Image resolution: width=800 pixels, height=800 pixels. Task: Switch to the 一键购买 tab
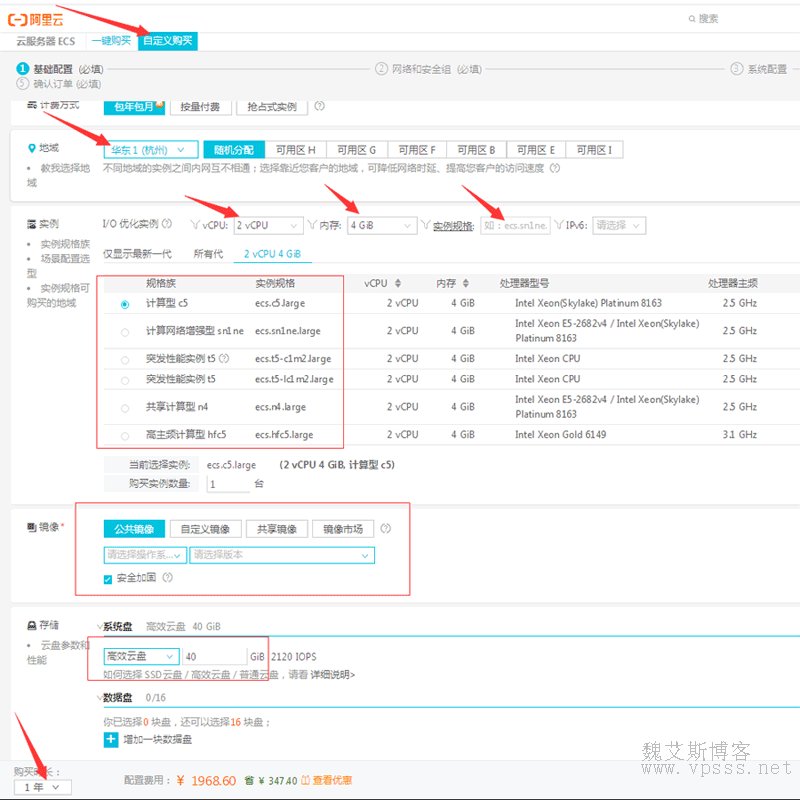[111, 41]
